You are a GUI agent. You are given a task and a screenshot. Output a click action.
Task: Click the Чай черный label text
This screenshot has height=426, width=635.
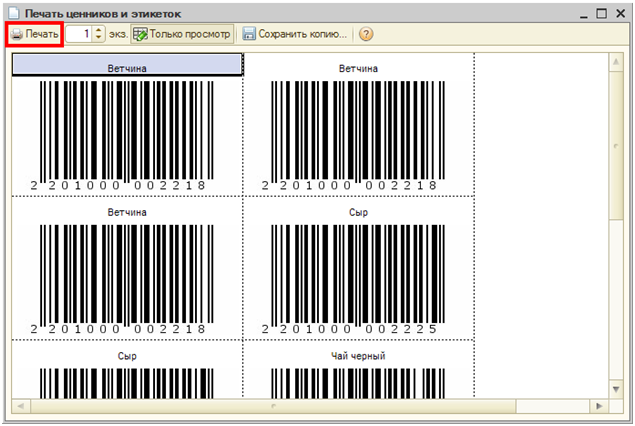click(358, 356)
